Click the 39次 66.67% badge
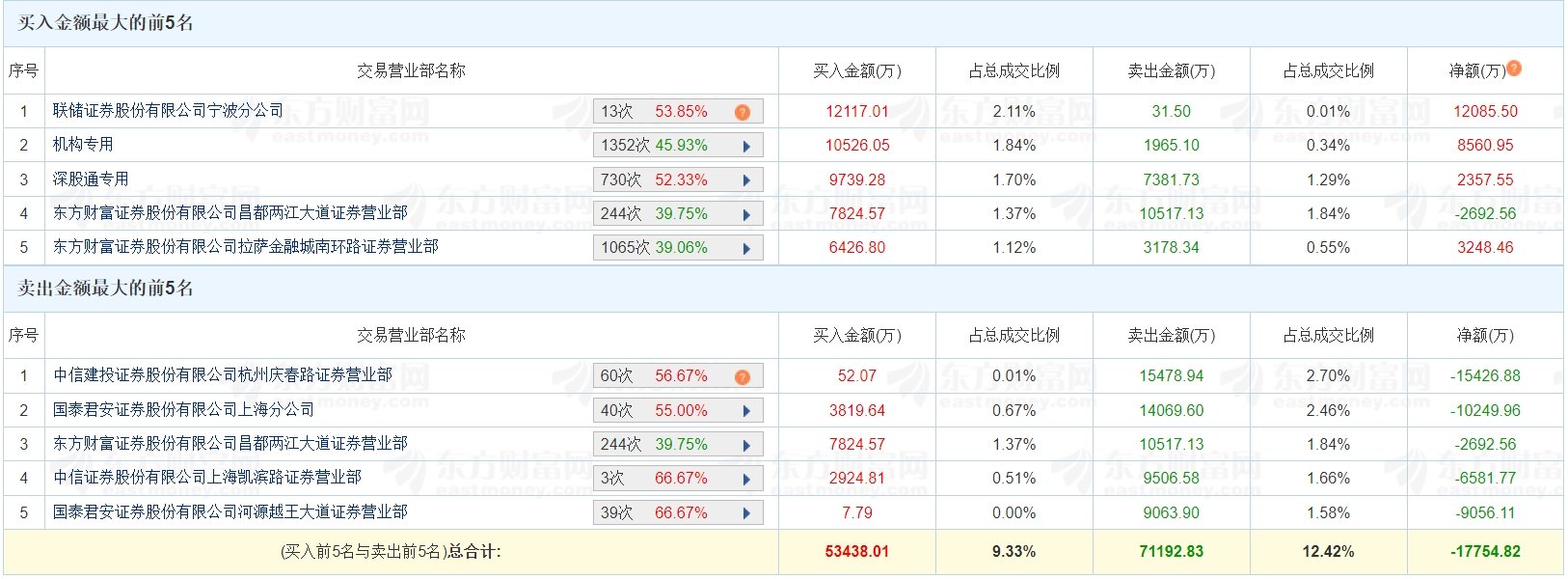 (678, 513)
